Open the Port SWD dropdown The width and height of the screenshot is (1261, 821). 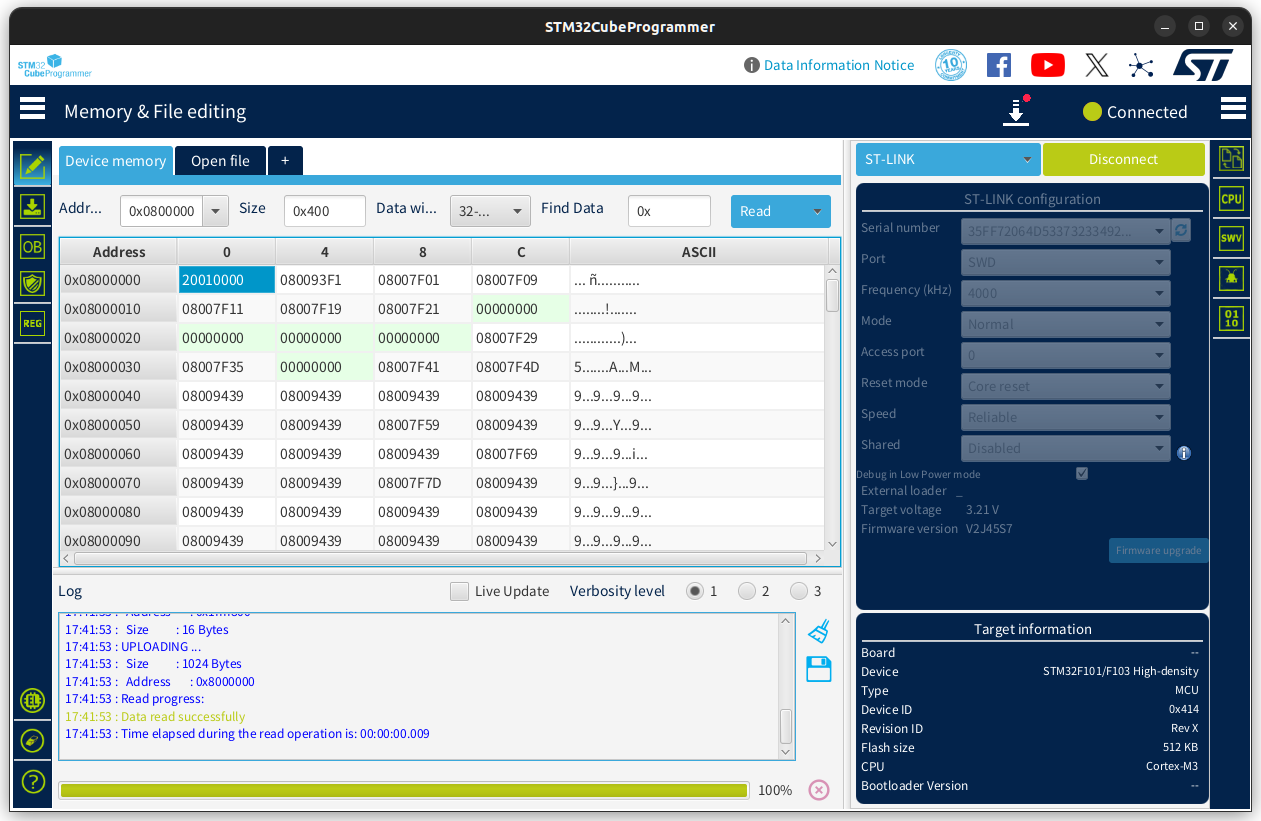point(1065,262)
